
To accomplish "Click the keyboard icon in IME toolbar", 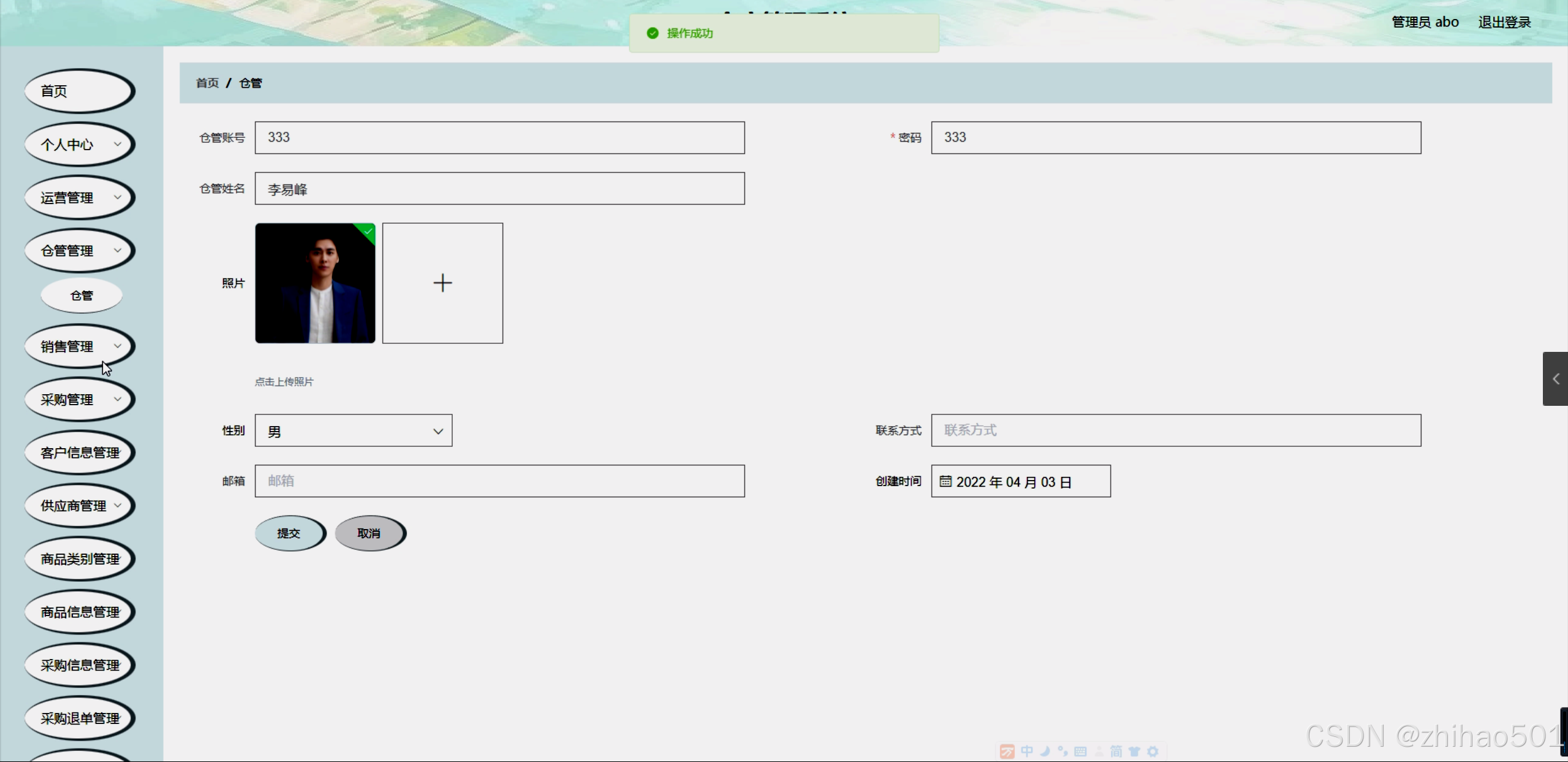I will pos(1080,751).
